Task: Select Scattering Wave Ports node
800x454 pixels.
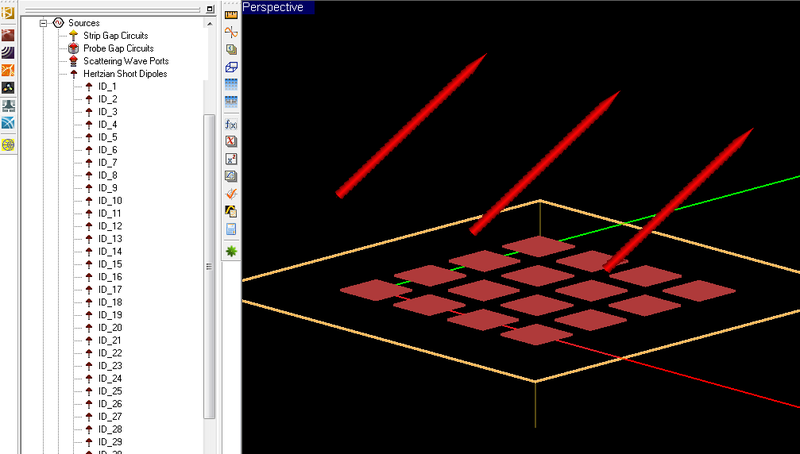Action: pyautogui.click(x=126, y=61)
